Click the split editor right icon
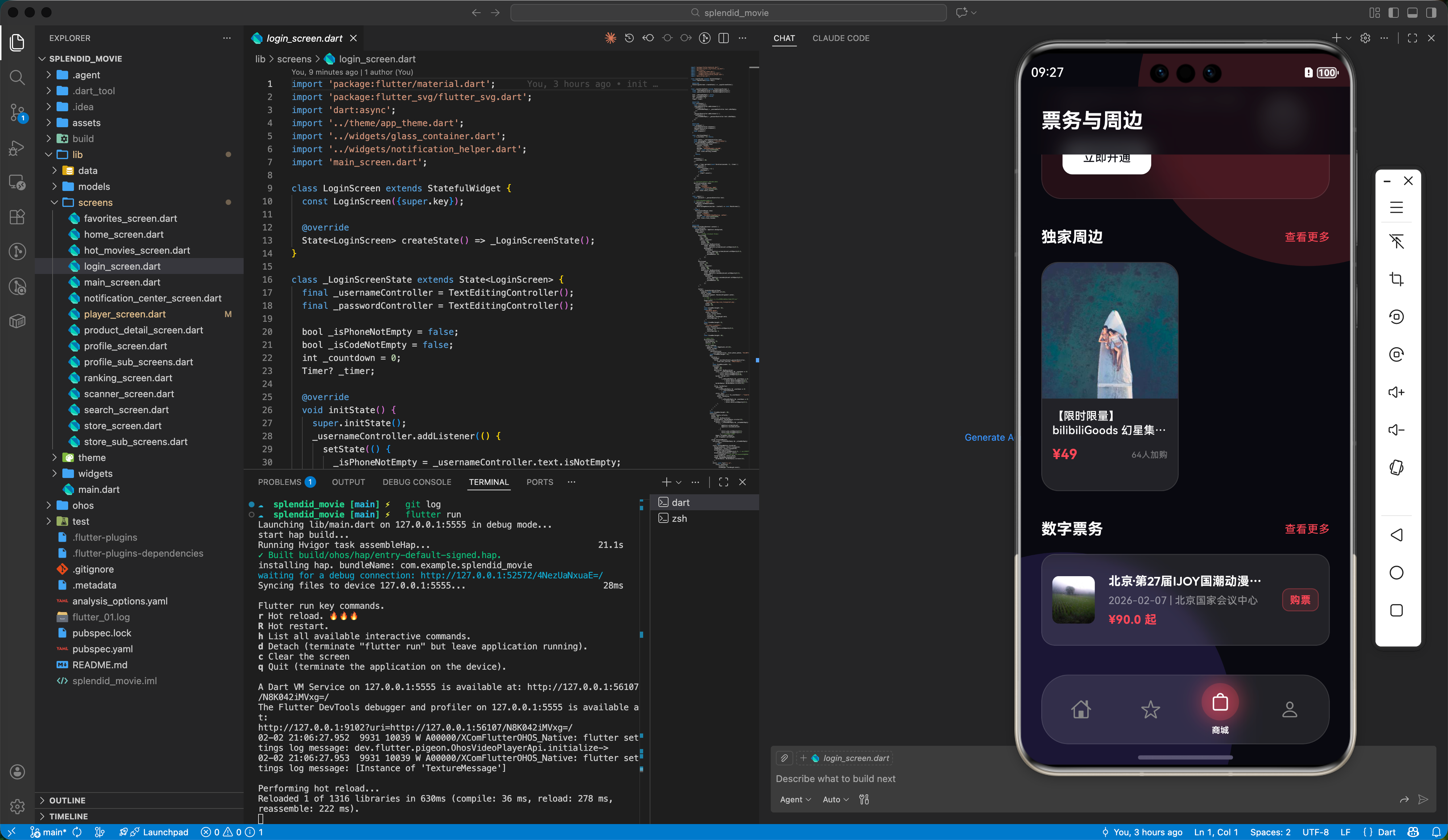 pos(723,38)
